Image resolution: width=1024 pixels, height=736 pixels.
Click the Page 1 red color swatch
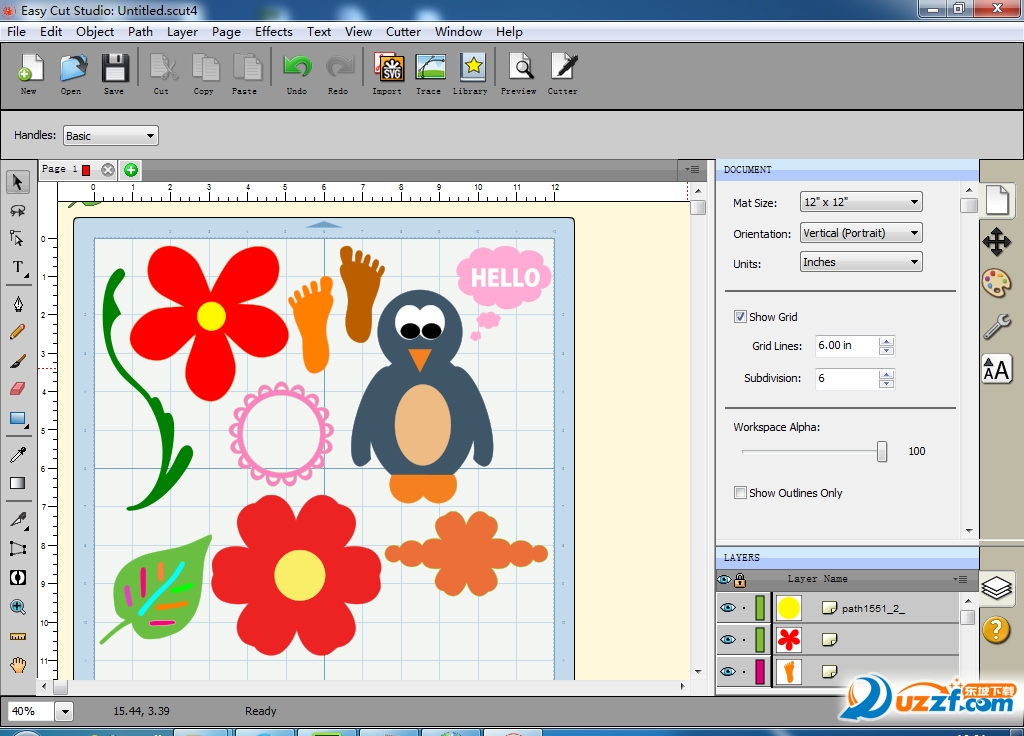86,170
